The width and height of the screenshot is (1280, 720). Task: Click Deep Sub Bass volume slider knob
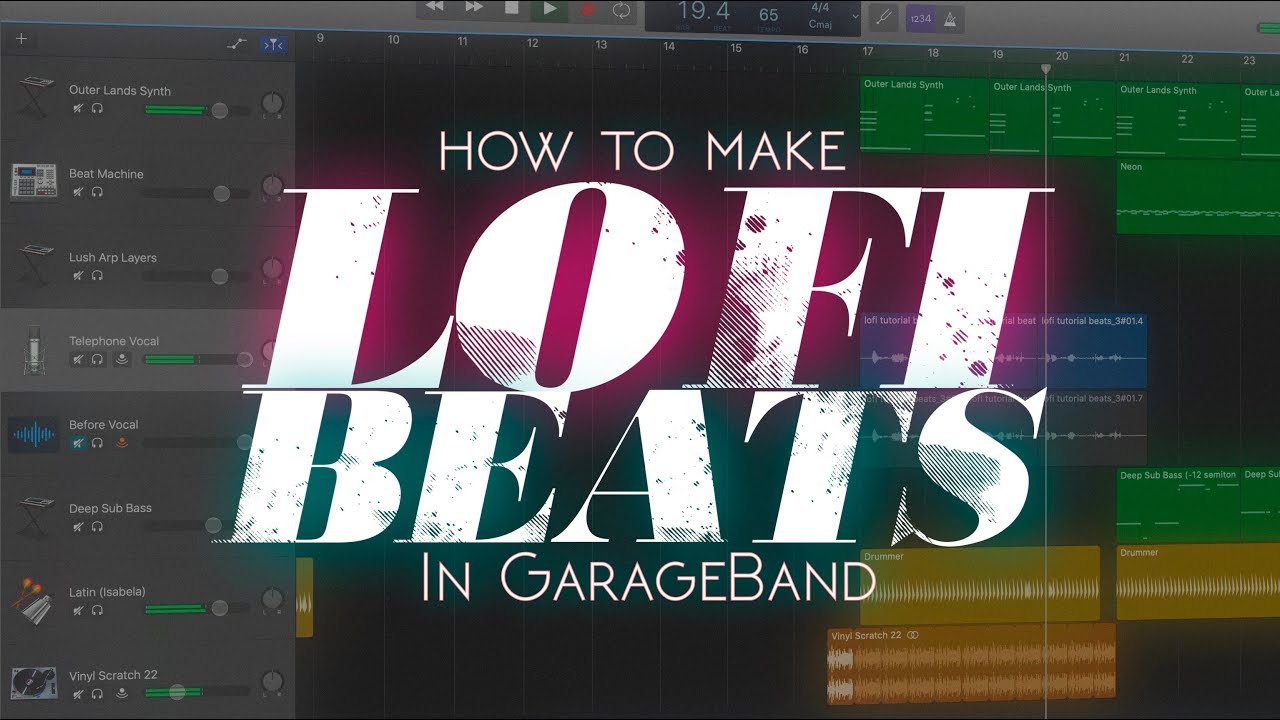pos(213,525)
